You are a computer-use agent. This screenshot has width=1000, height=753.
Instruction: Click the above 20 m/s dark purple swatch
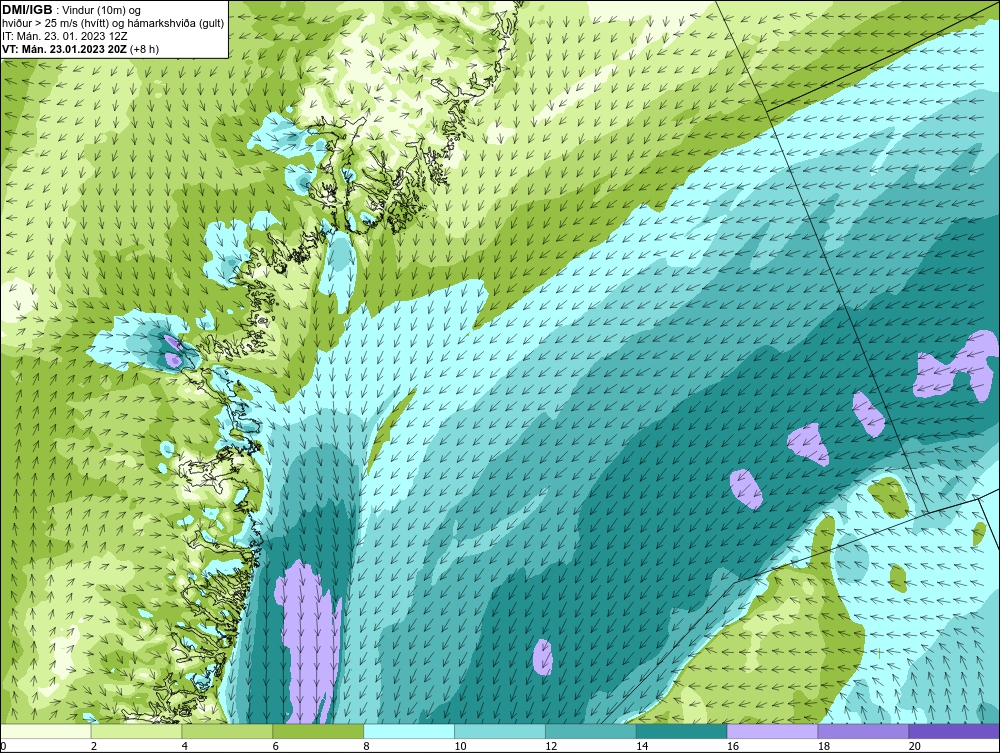click(x=954, y=731)
